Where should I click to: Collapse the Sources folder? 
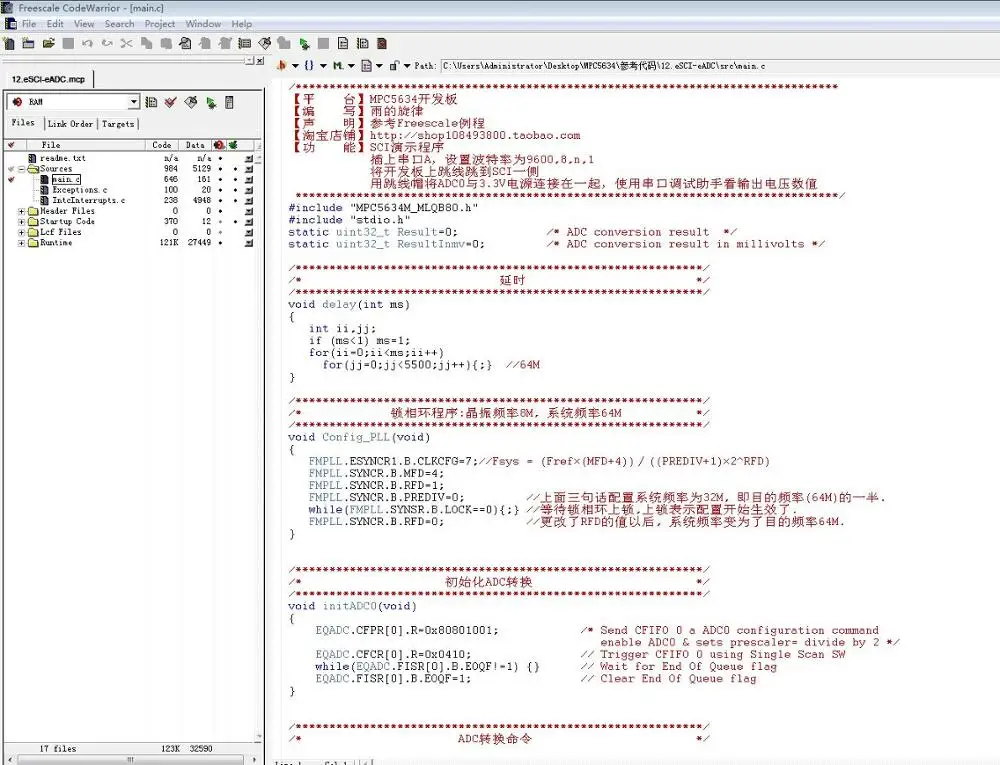coord(22,169)
